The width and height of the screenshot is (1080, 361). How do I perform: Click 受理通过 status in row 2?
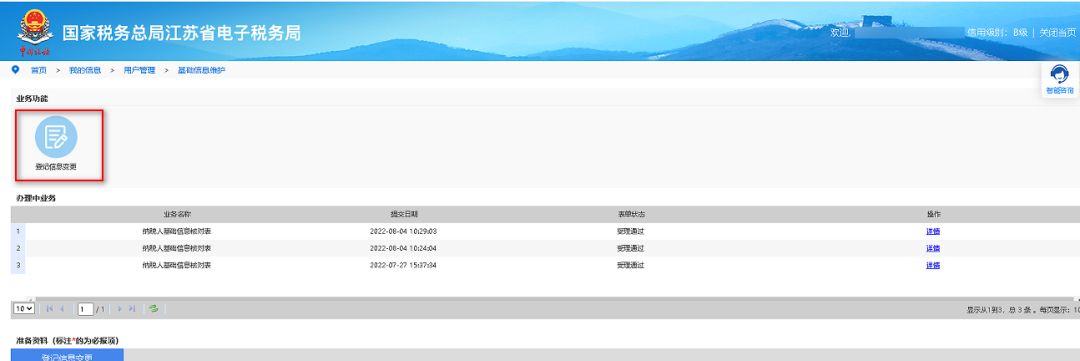631,248
